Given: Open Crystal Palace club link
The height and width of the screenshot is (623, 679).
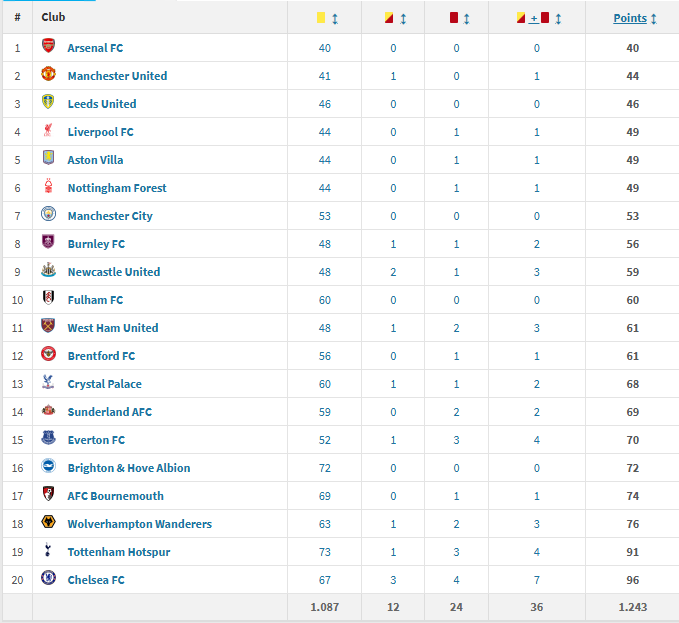Looking at the screenshot, I should point(104,384).
